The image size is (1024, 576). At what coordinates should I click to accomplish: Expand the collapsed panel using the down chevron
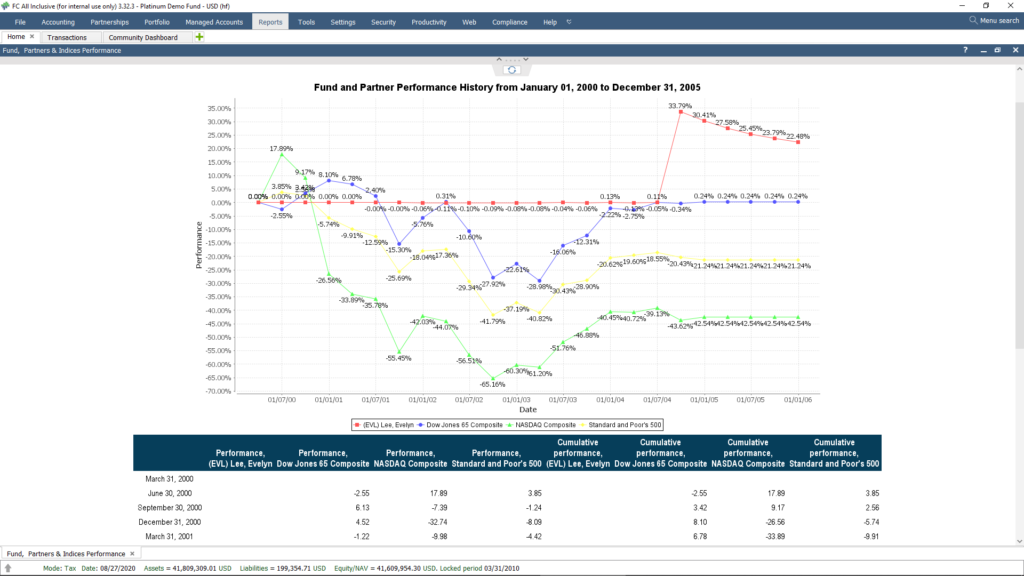[x=526, y=59]
